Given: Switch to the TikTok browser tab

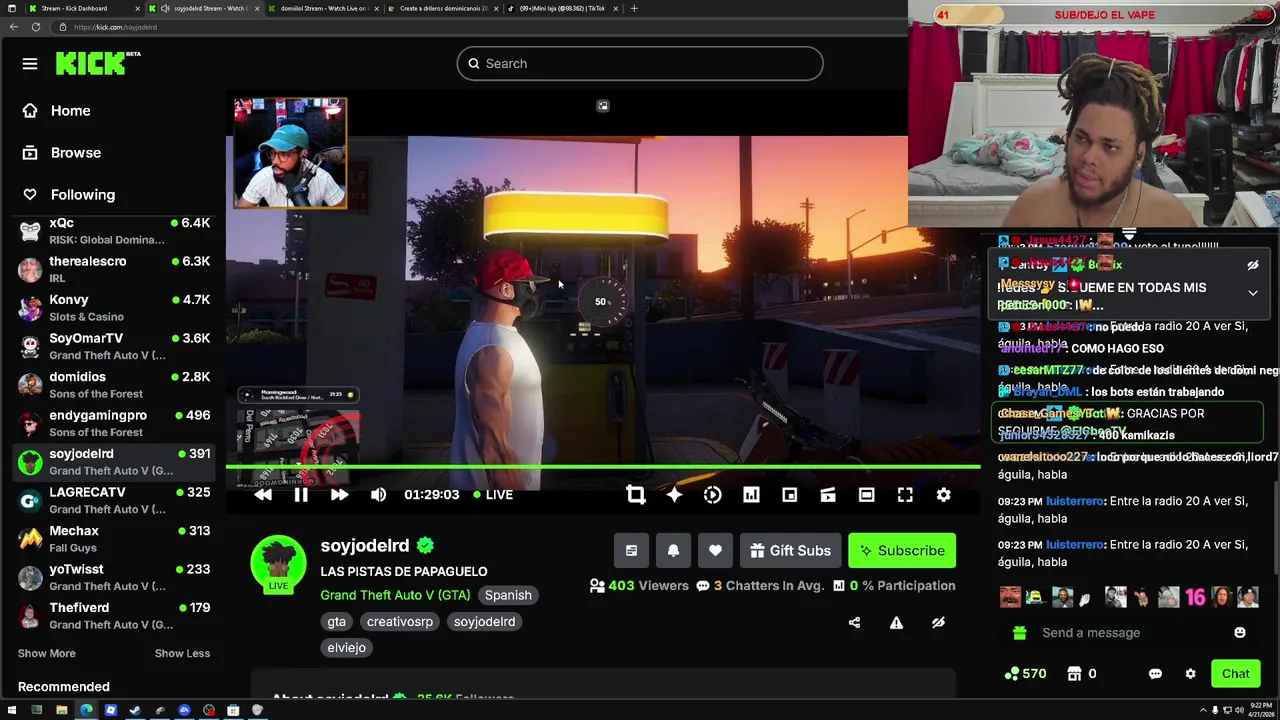Looking at the screenshot, I should (562, 8).
